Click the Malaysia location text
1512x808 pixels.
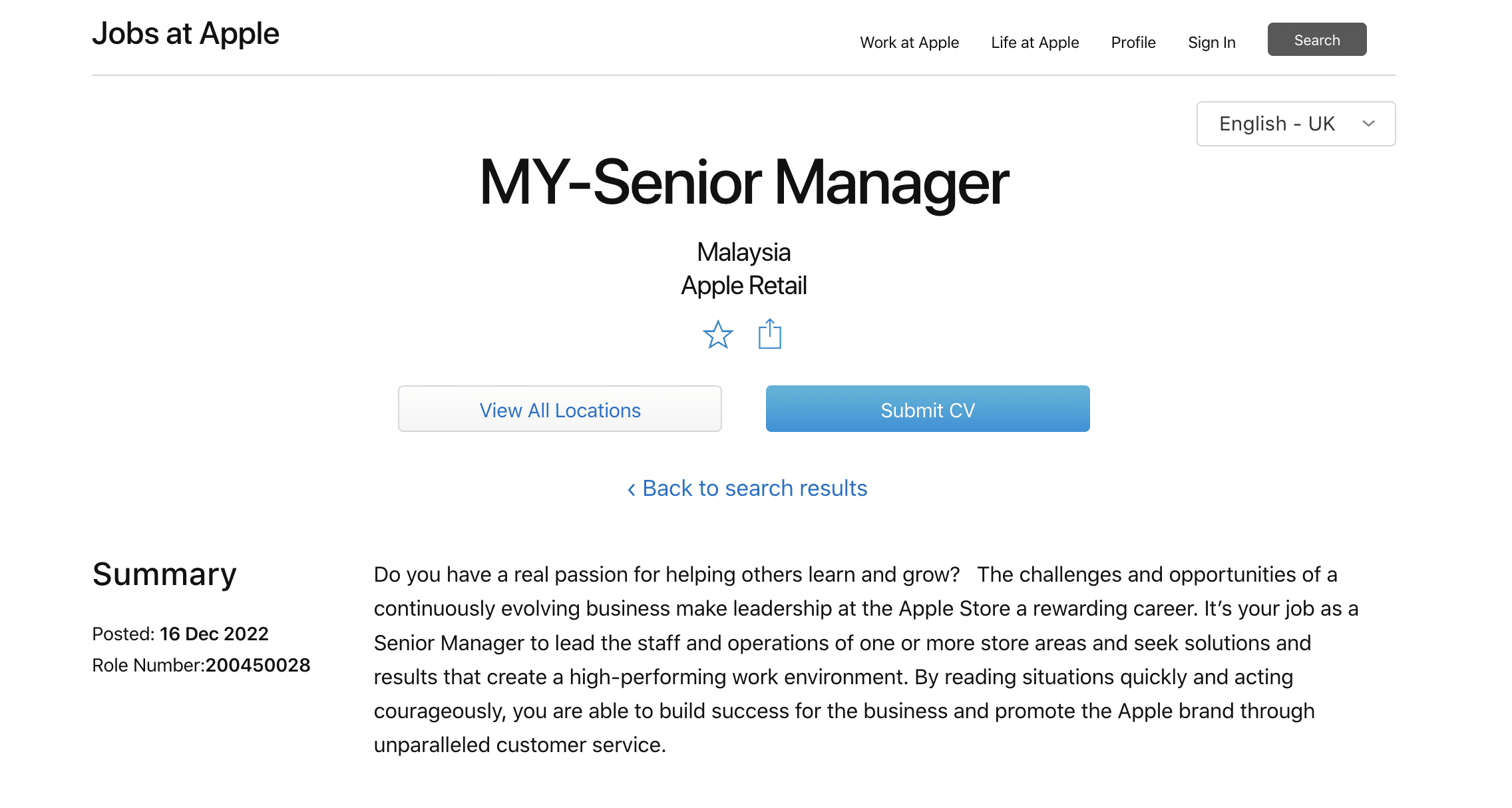point(743,252)
